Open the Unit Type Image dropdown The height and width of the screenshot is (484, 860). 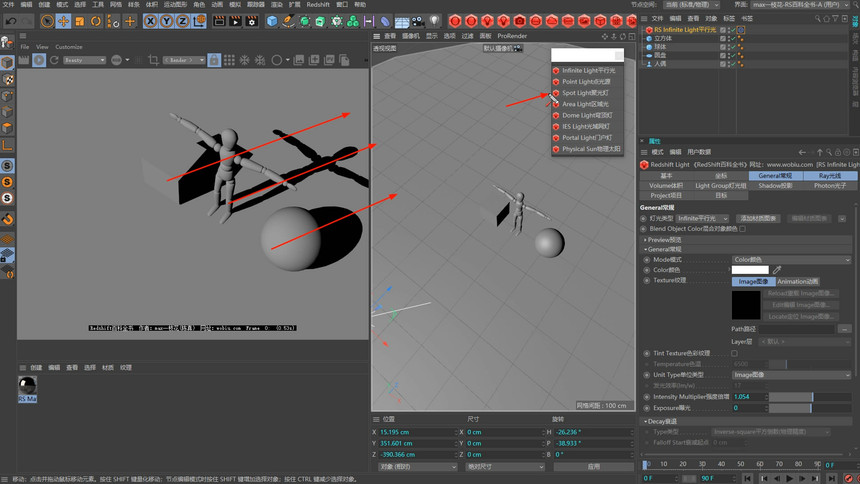tap(791, 375)
